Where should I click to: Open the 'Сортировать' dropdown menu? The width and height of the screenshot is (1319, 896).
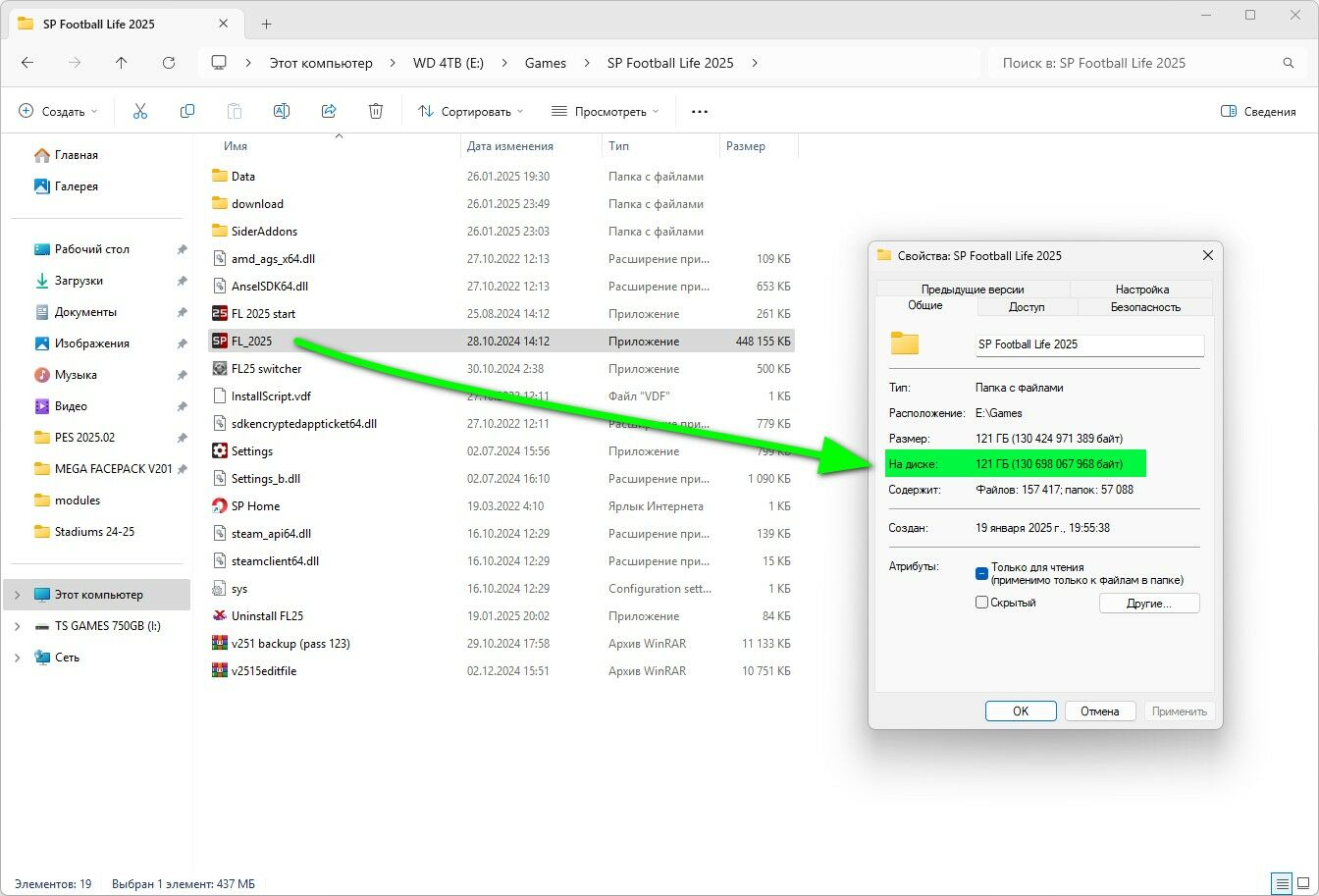click(471, 111)
